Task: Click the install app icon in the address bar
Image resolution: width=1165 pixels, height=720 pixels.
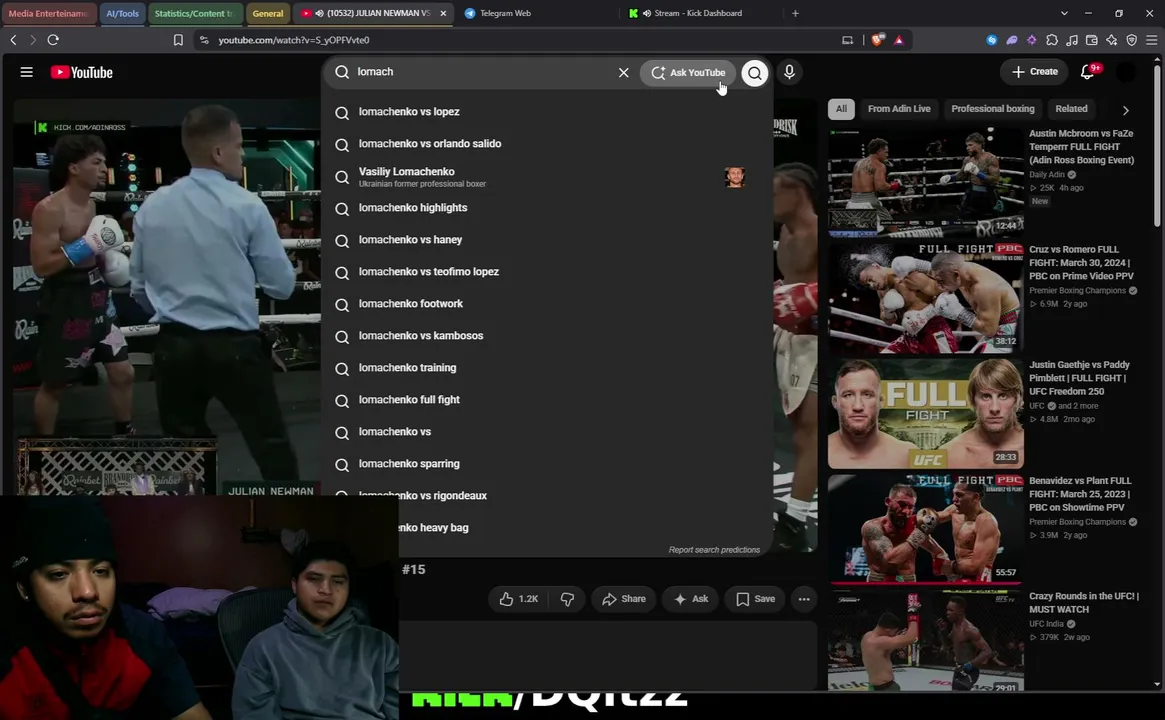Action: click(848, 40)
